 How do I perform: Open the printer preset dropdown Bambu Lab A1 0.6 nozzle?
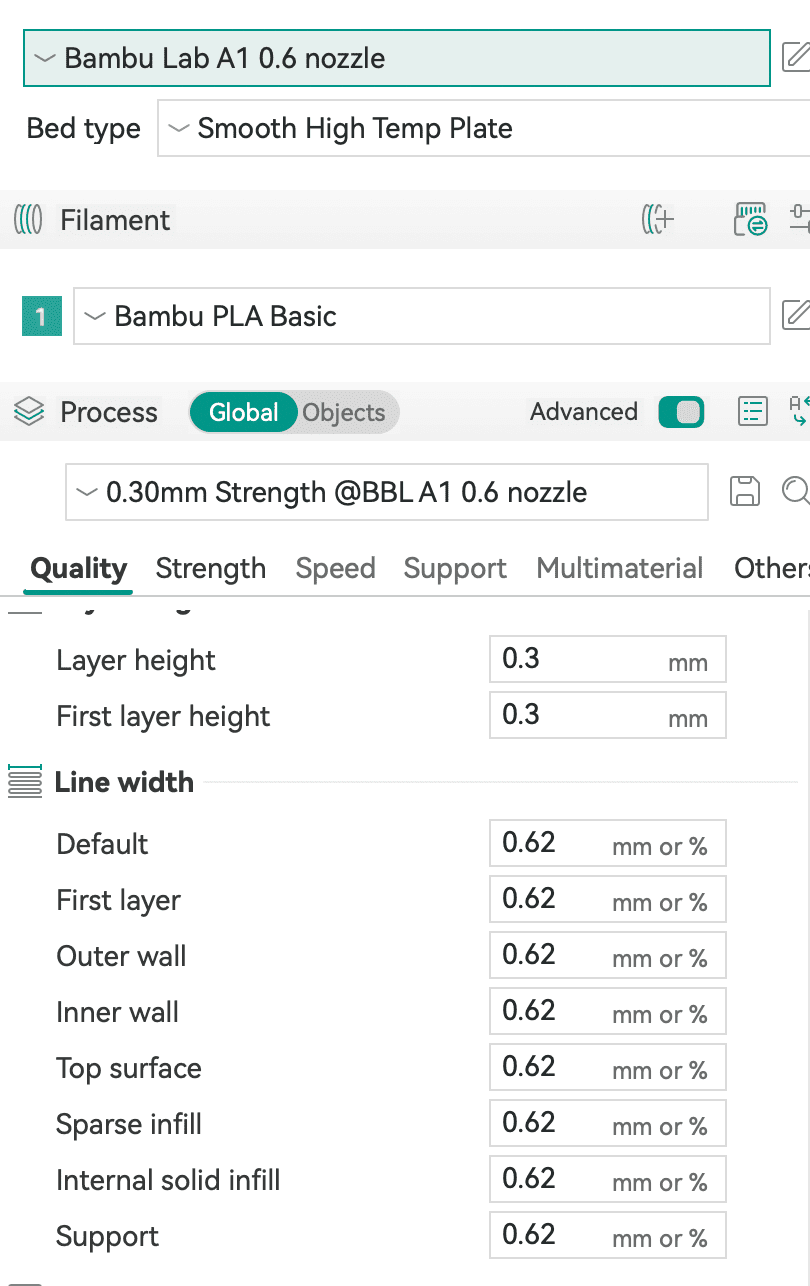point(397,58)
